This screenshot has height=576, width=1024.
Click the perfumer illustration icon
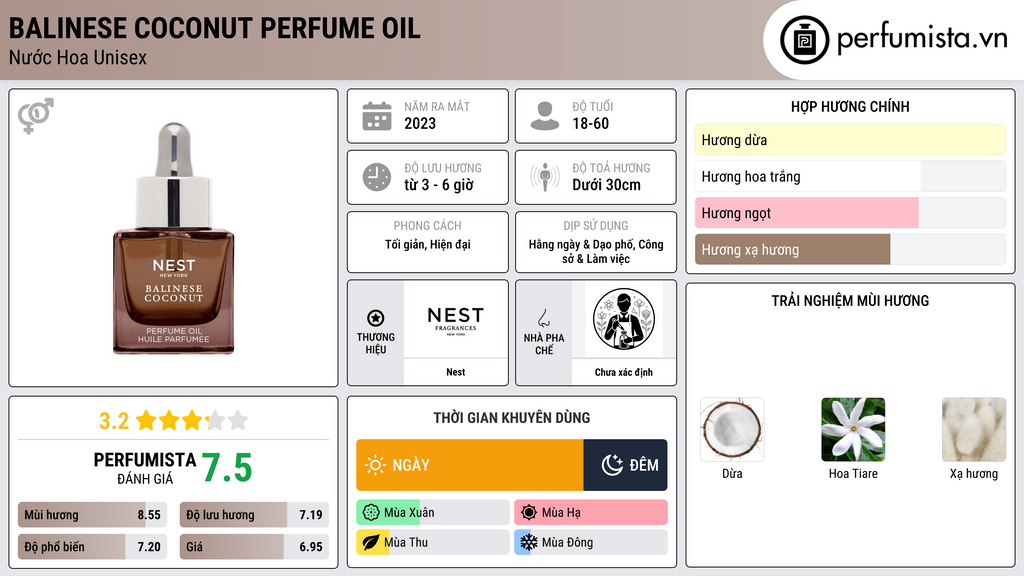(624, 319)
